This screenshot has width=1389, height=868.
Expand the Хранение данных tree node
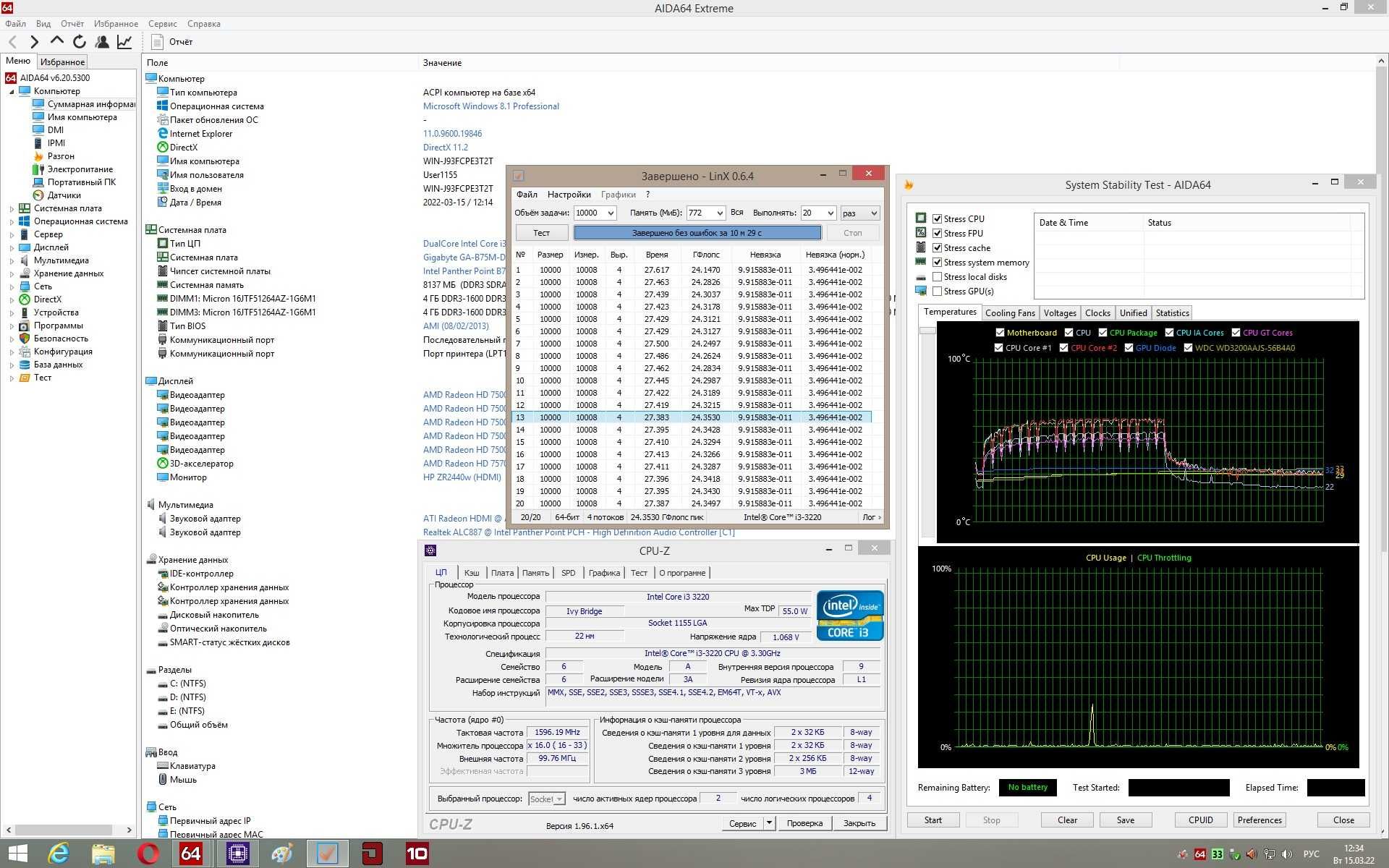12,273
